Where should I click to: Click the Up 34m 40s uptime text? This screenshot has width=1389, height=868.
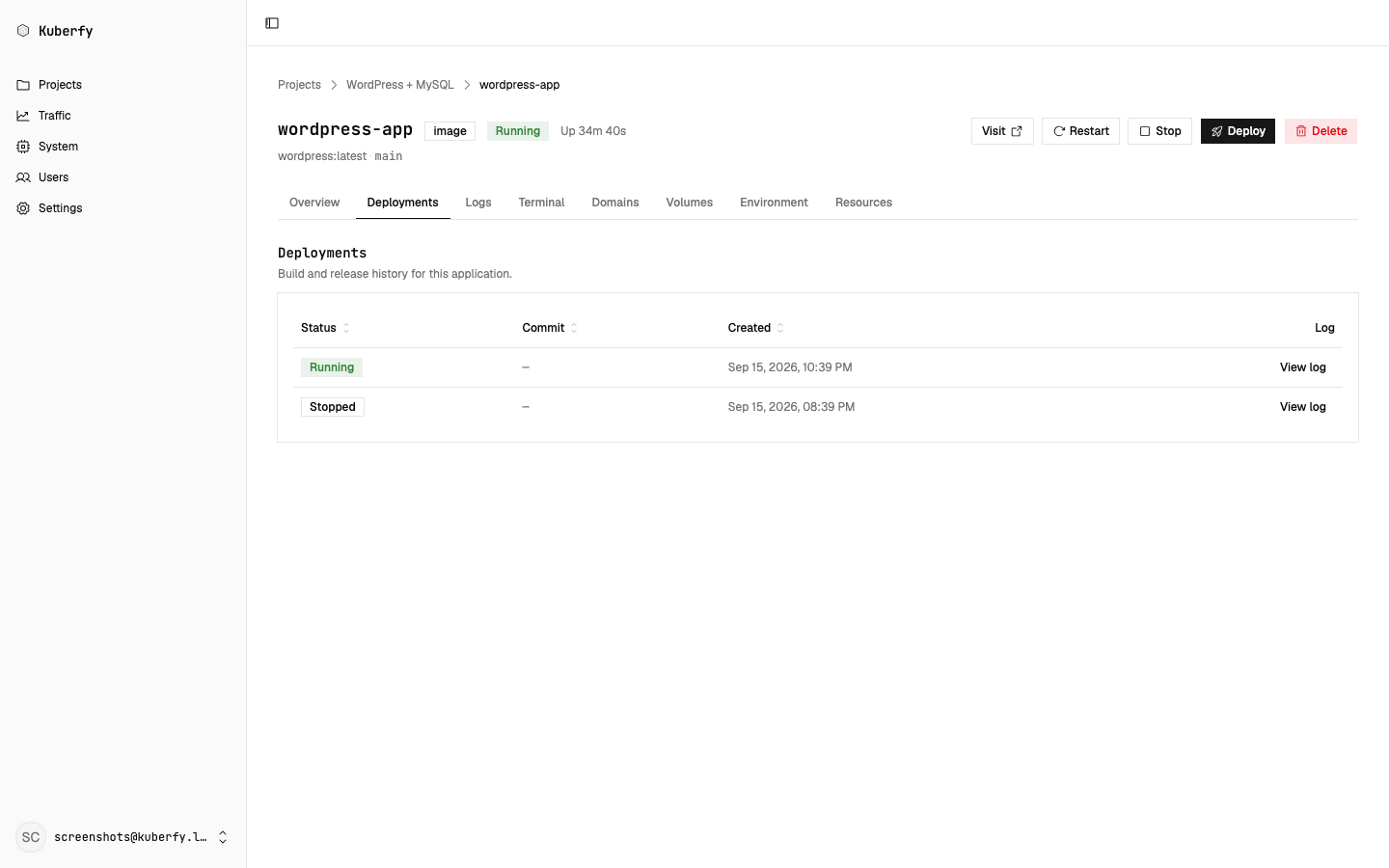tap(593, 131)
